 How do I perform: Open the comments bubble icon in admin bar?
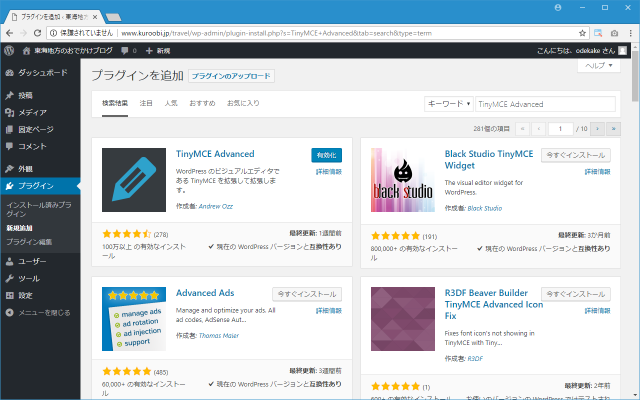point(124,51)
